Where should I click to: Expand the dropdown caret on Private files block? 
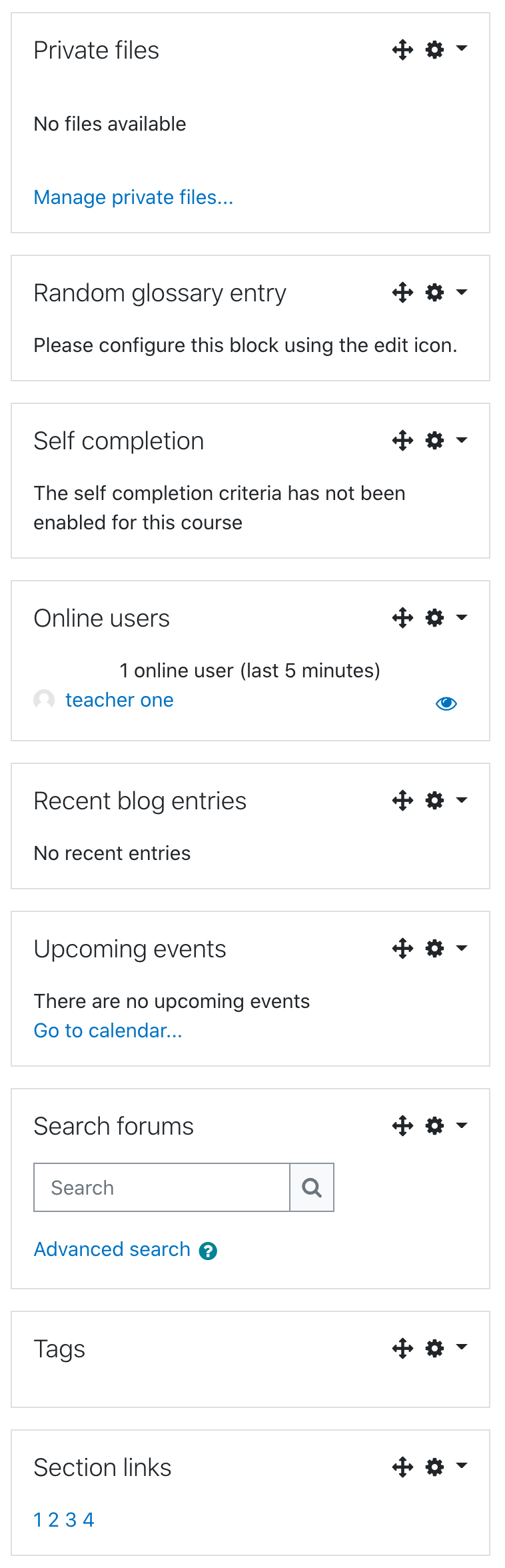[462, 49]
